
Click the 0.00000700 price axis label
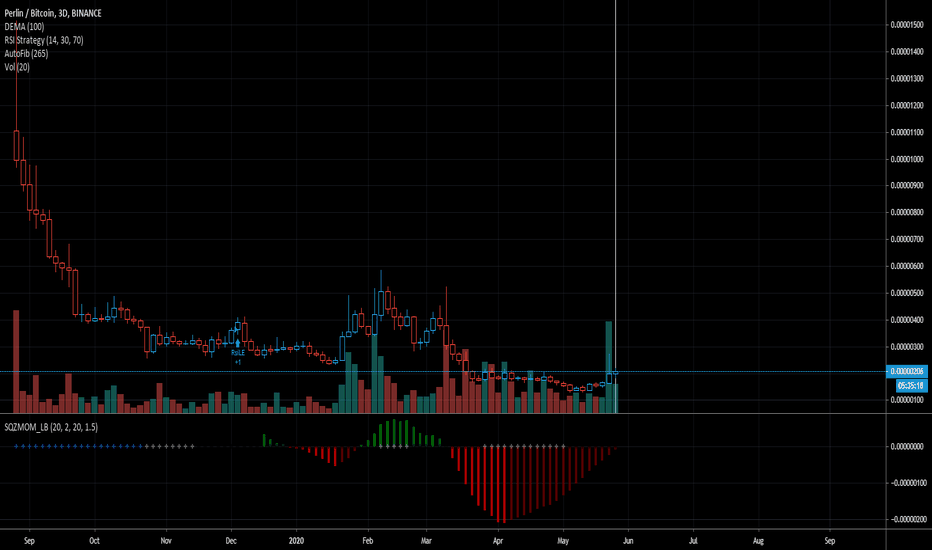(x=907, y=239)
